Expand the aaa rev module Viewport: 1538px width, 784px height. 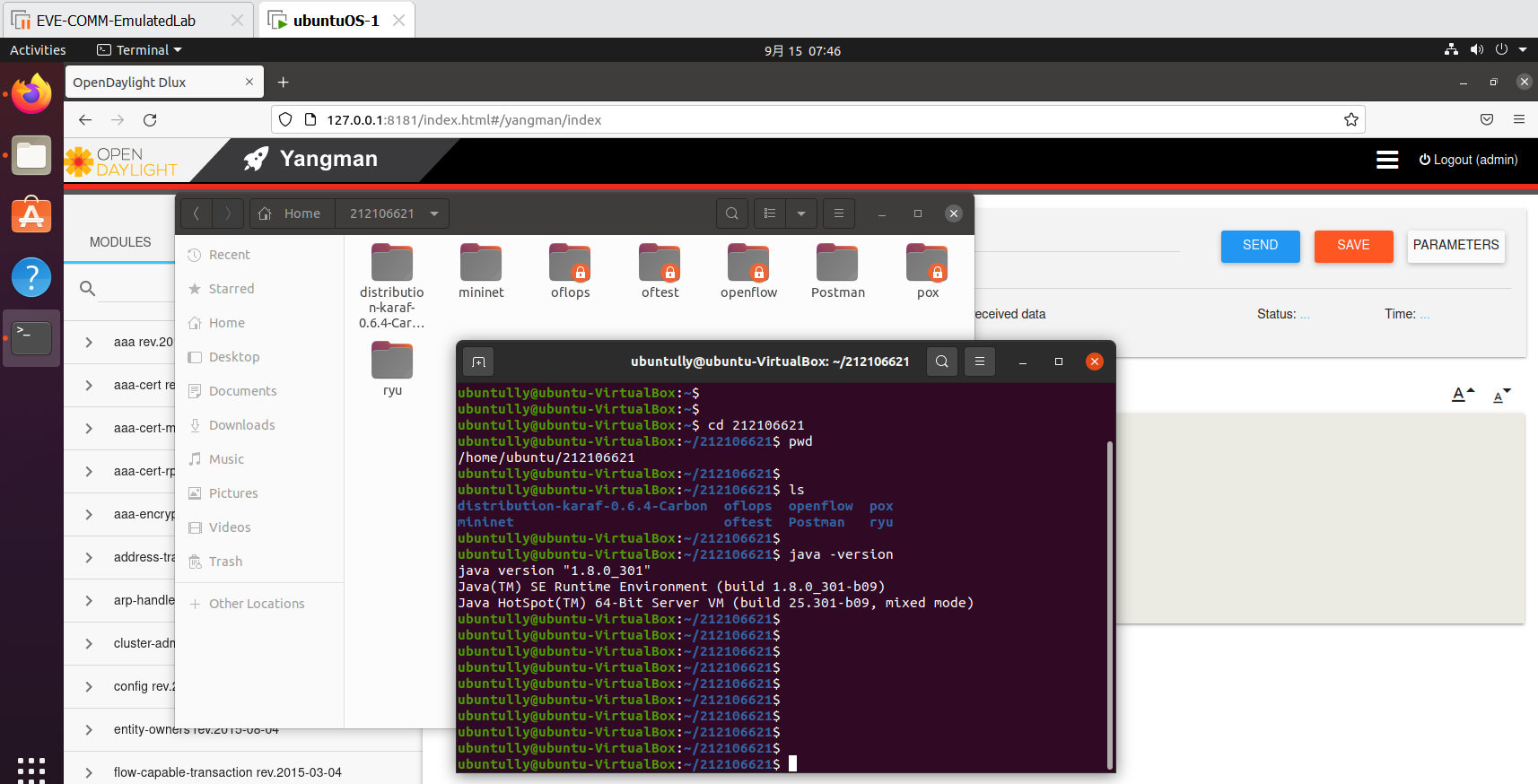89,342
